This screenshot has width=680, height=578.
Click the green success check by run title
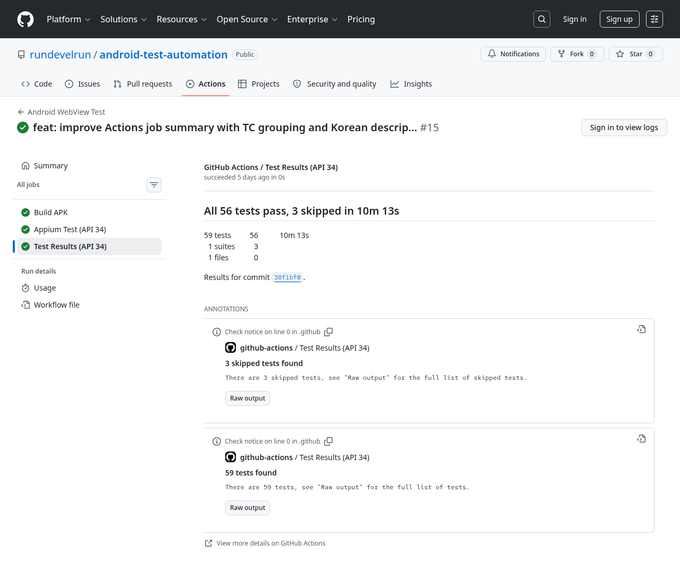coord(23,127)
